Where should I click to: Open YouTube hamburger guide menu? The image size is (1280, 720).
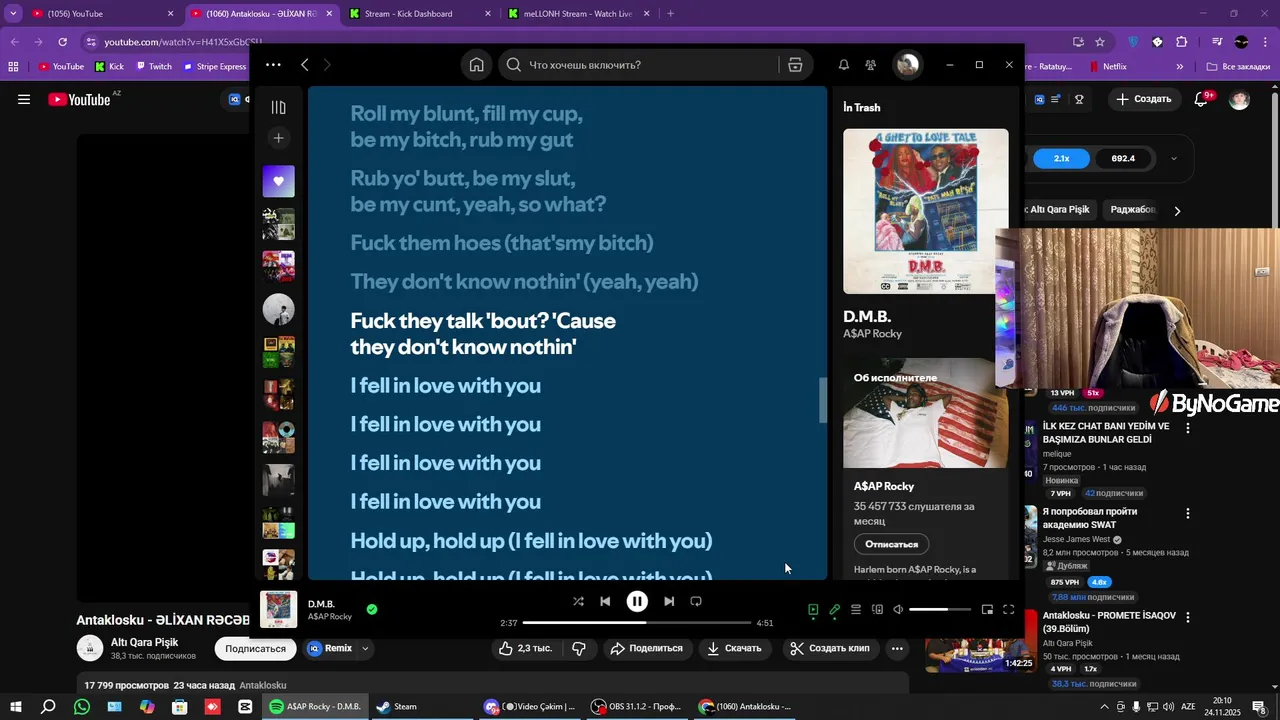point(24,99)
